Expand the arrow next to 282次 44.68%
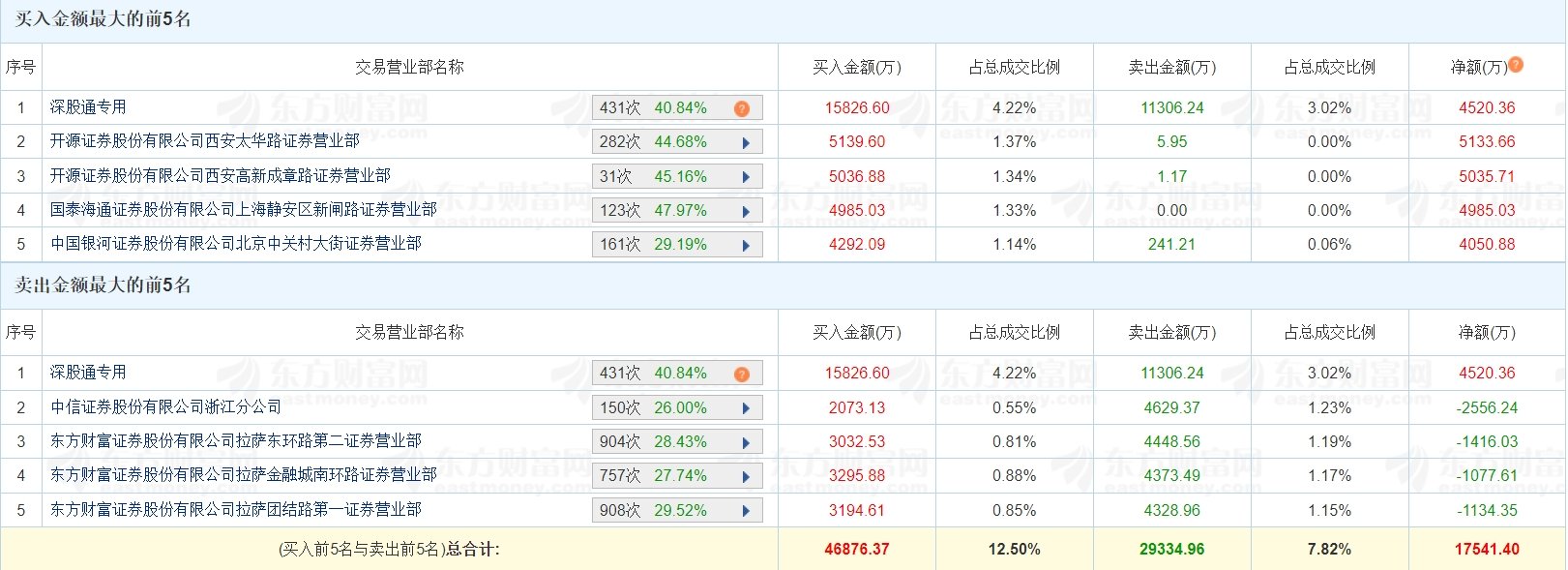The height and width of the screenshot is (570, 1568). pyautogui.click(x=746, y=142)
